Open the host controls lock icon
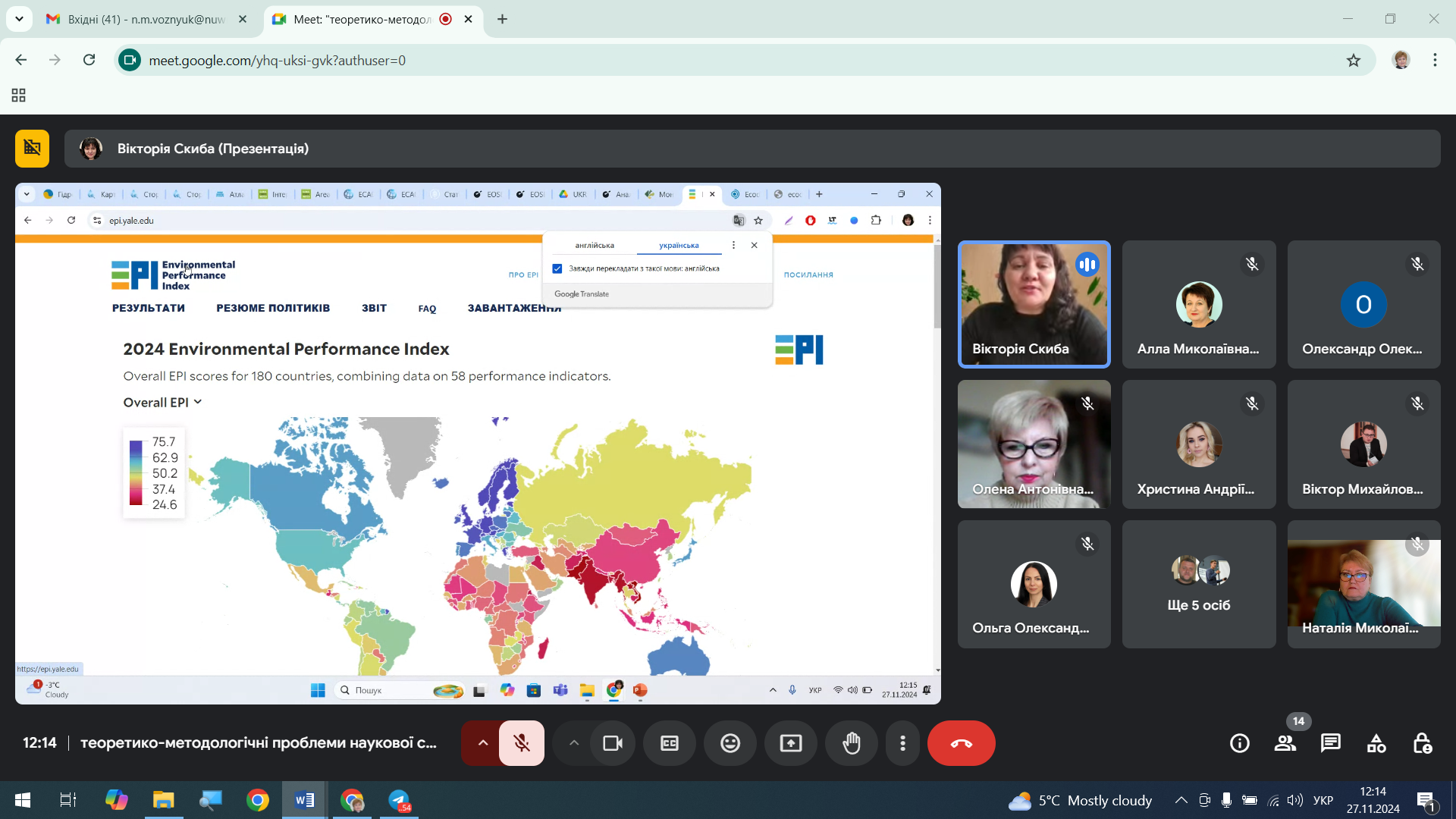1456x819 pixels. [1422, 743]
